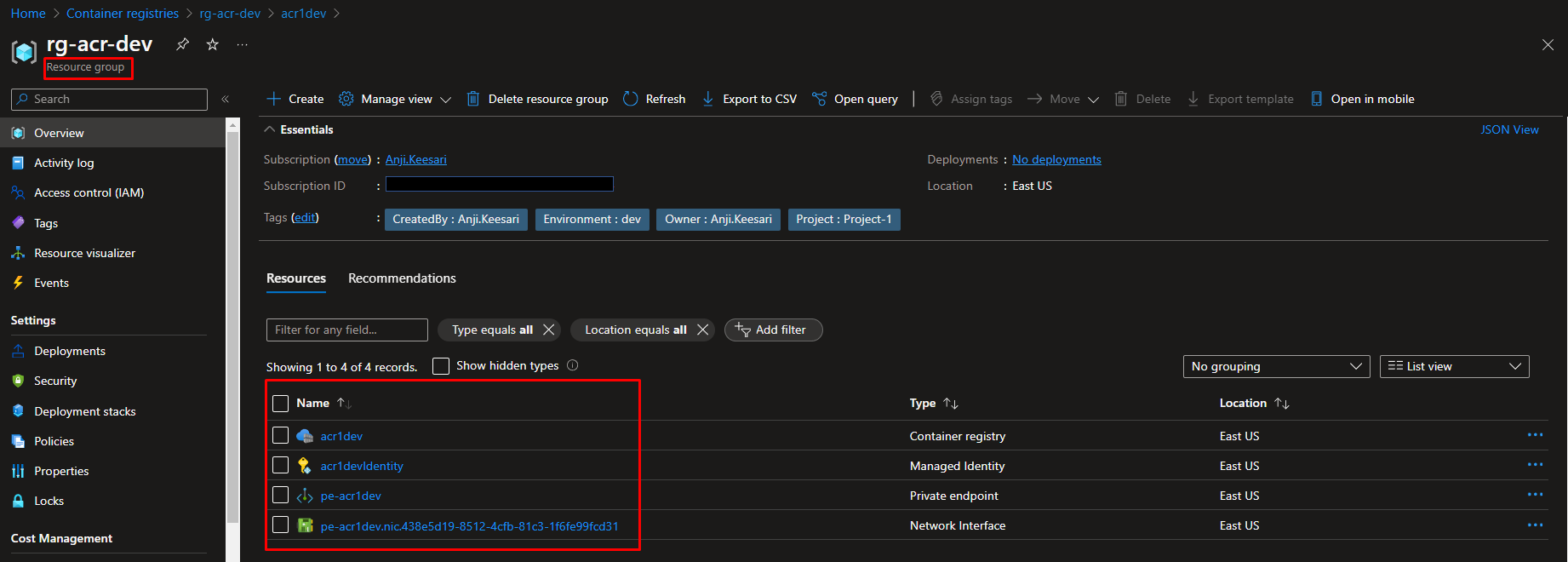Open the more options ellipsis beside rg-acr-dev title
Screen dimensions: 1568x562
pos(243,44)
